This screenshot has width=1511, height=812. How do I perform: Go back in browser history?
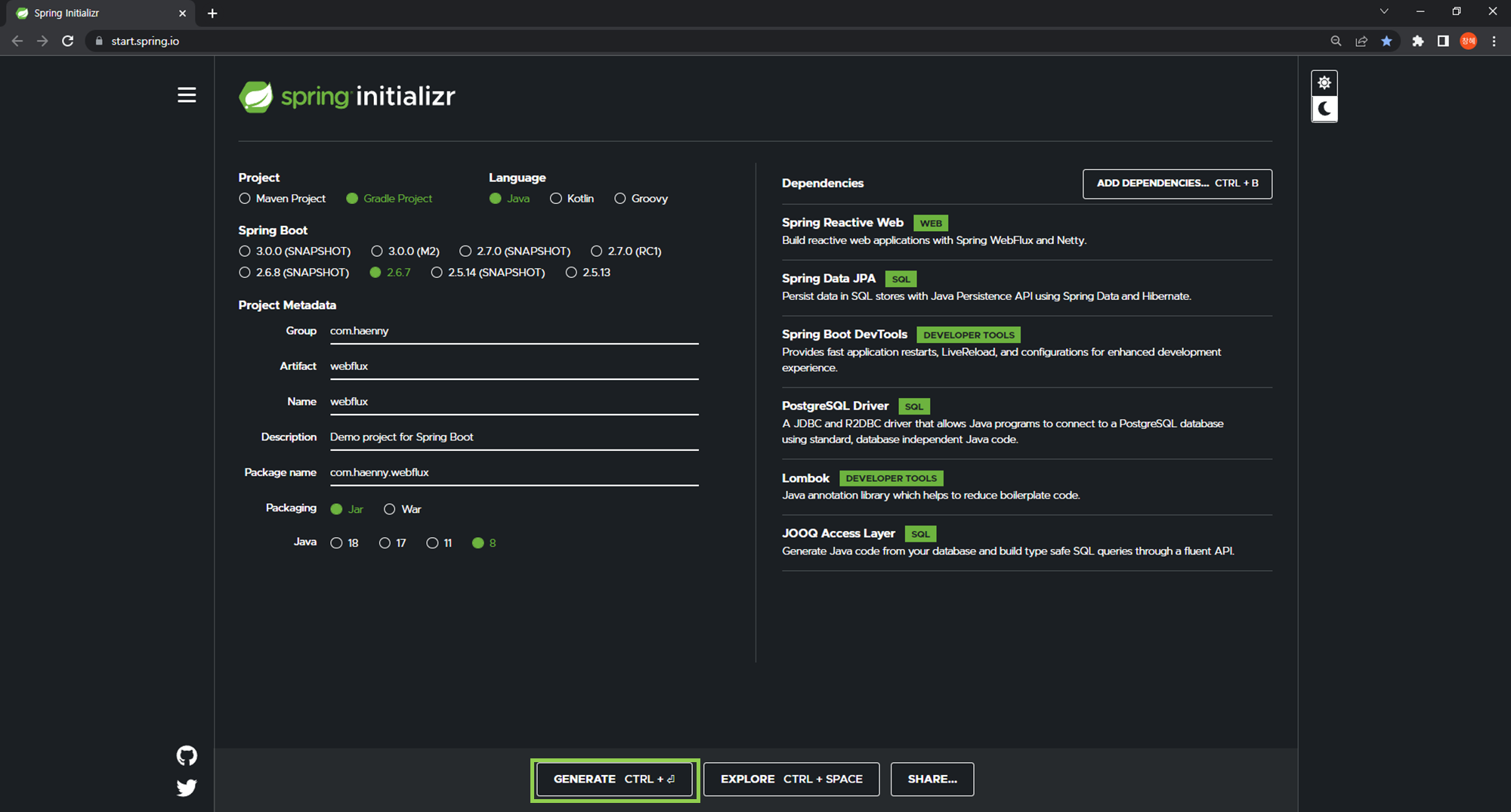[x=17, y=41]
